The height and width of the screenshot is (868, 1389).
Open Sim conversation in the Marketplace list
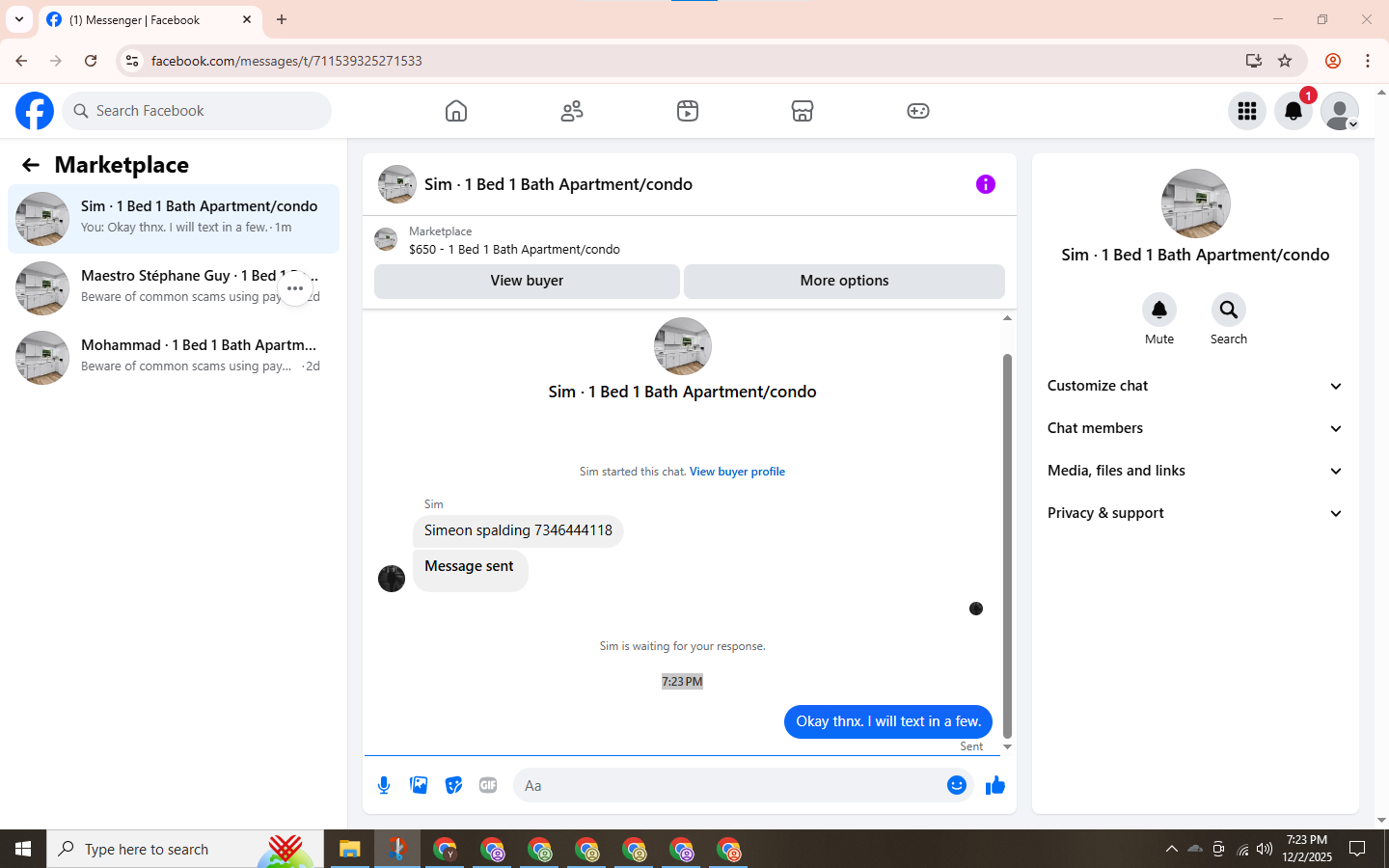tap(174, 219)
